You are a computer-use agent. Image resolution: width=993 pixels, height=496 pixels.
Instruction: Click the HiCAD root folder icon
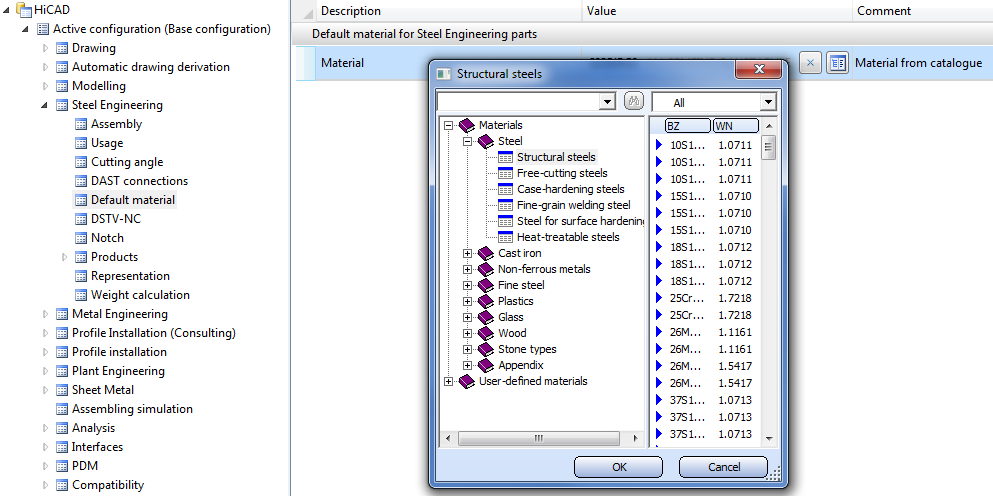point(23,10)
